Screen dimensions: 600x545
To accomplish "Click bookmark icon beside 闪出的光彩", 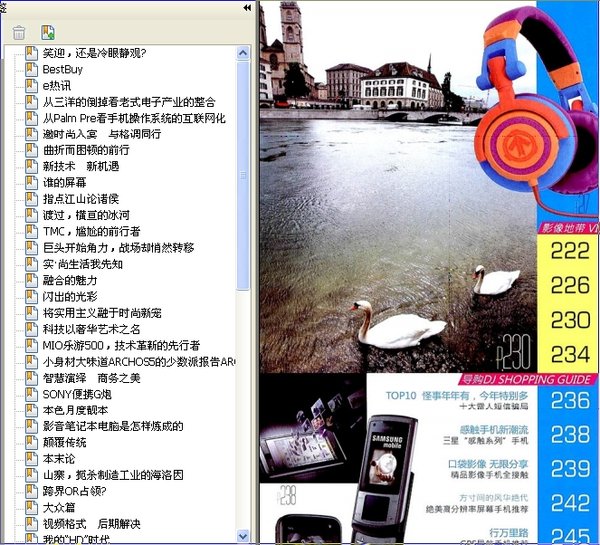I will [31, 296].
